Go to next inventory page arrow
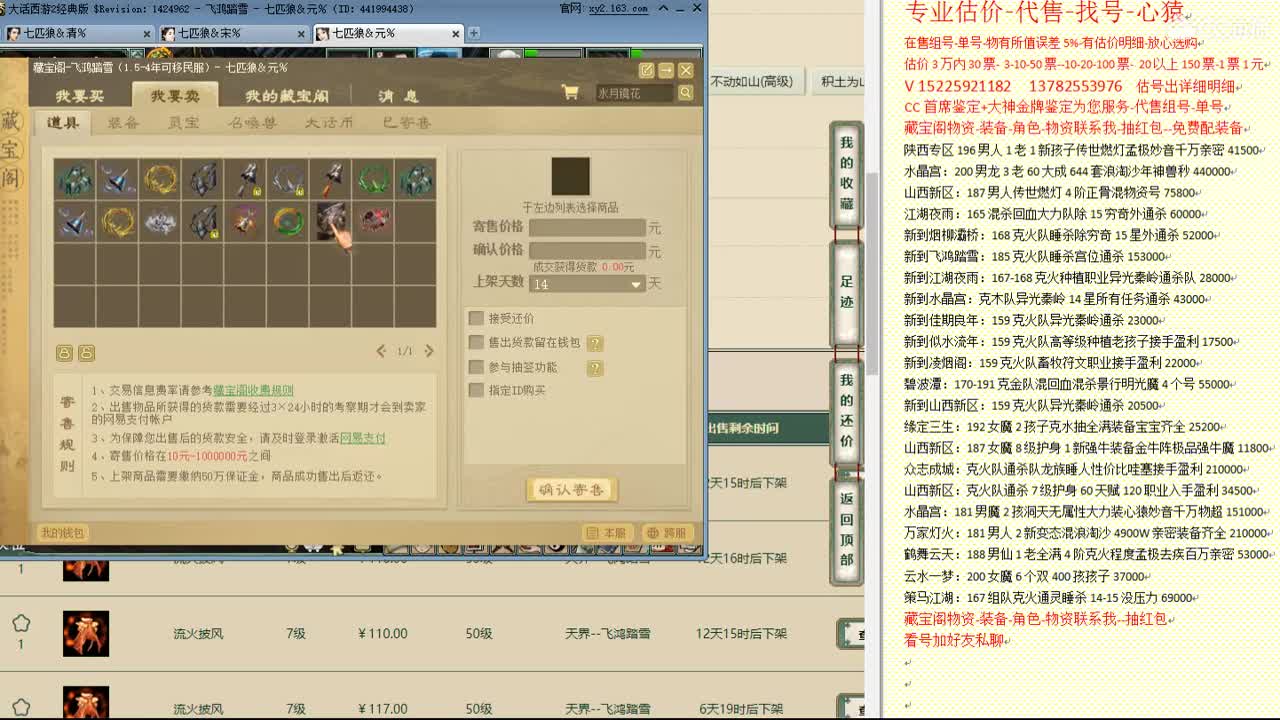The height and width of the screenshot is (720, 1280). pyautogui.click(x=429, y=351)
